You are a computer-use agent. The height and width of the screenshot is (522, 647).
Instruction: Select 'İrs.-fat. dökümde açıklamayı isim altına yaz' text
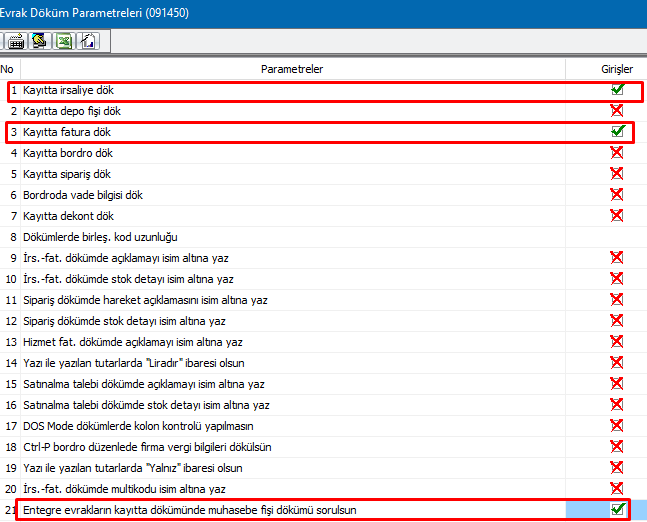point(126,258)
